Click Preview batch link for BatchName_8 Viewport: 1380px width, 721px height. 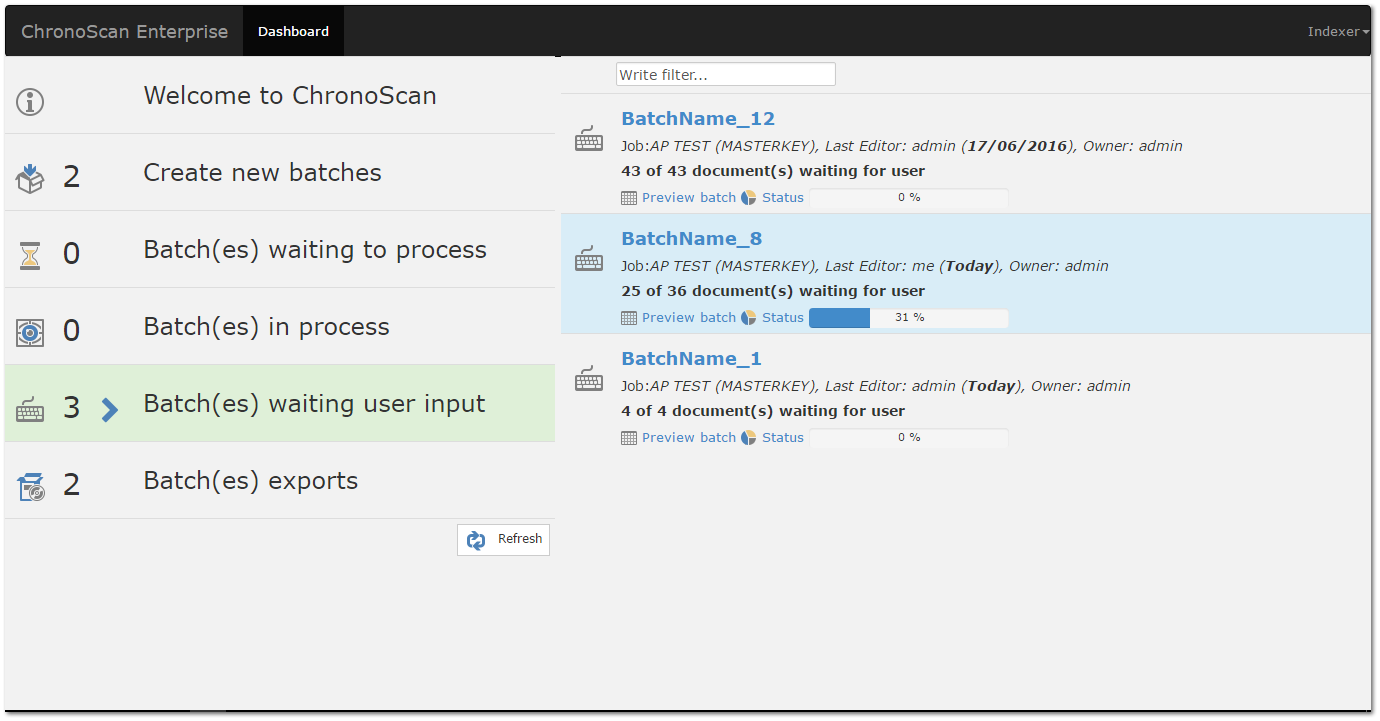[x=688, y=318]
